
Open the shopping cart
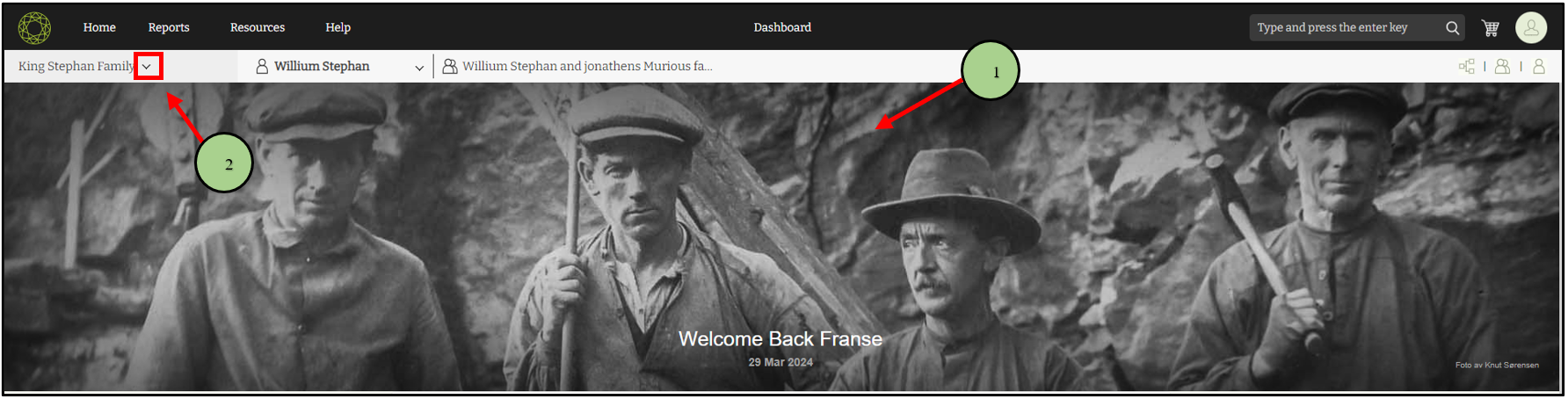coord(1491,28)
